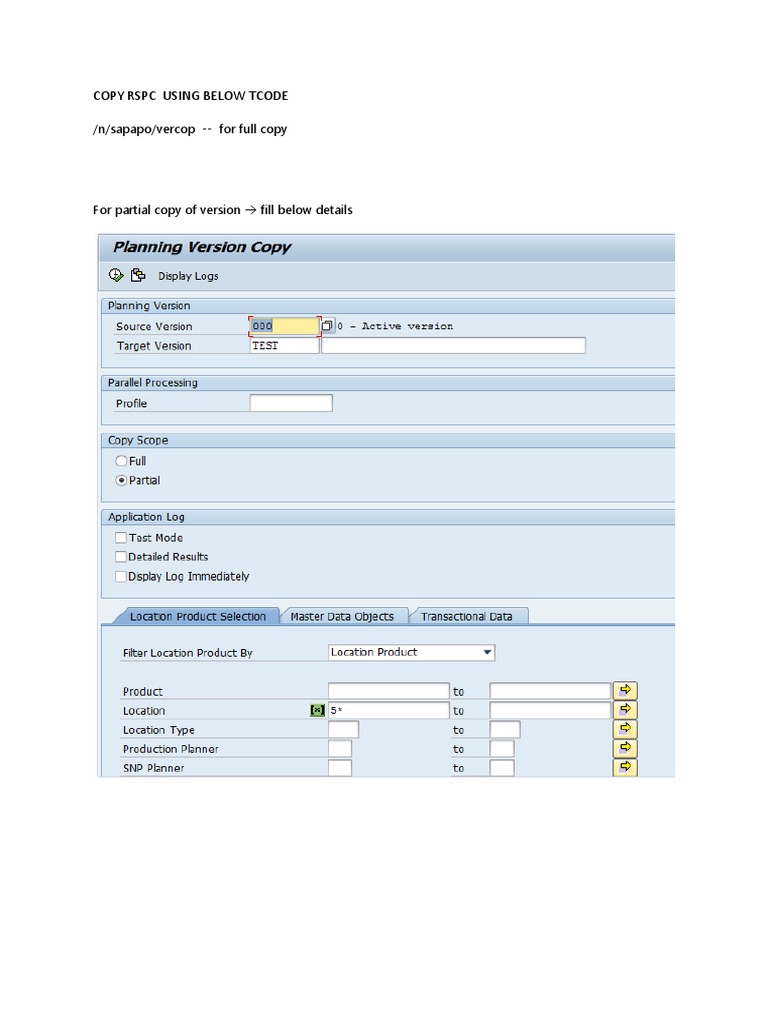Click the selection option icon beside Location
This screenshot has height=1024, width=768.
click(317, 711)
